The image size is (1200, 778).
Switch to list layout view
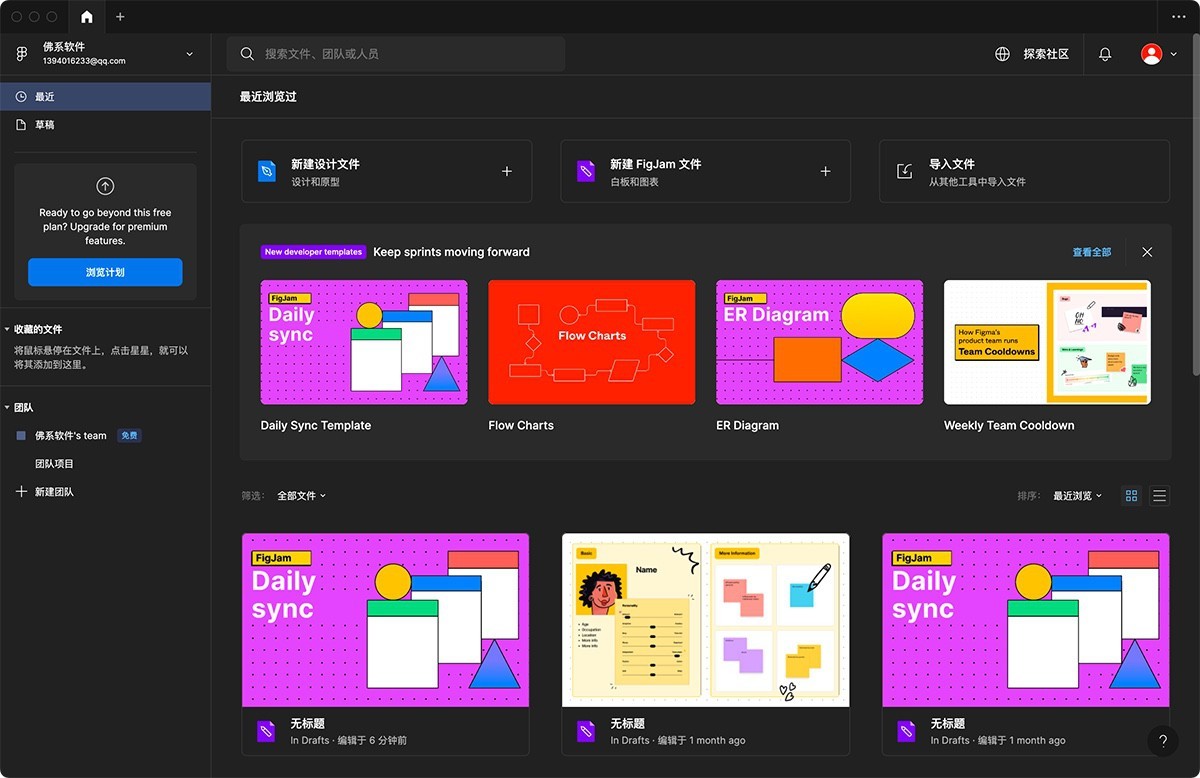pyautogui.click(x=1159, y=495)
